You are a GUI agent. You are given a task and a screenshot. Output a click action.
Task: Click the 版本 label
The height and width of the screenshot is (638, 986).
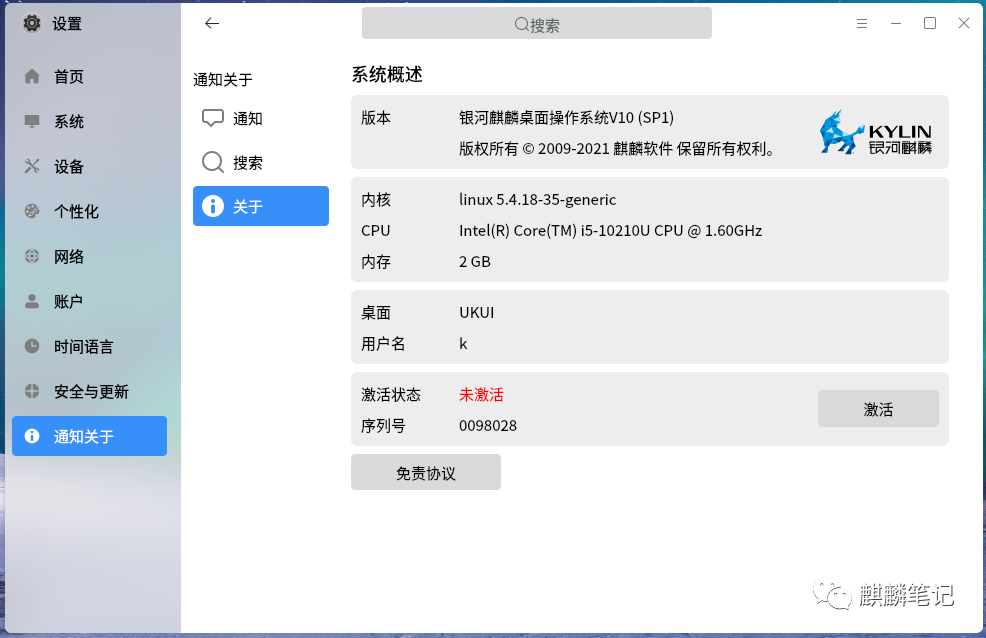(376, 118)
